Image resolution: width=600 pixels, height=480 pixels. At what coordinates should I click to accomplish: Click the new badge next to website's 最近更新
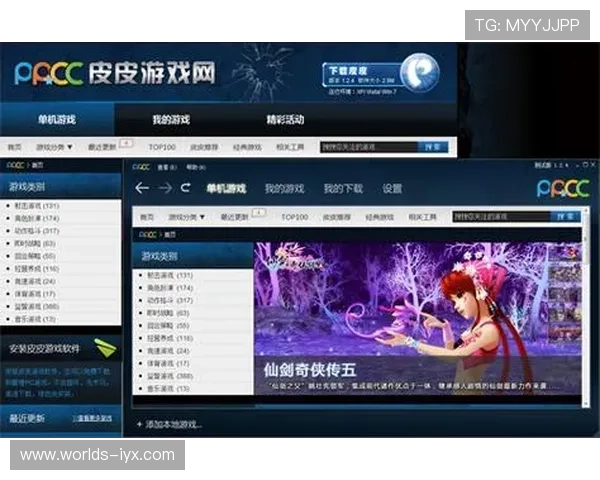(126, 143)
